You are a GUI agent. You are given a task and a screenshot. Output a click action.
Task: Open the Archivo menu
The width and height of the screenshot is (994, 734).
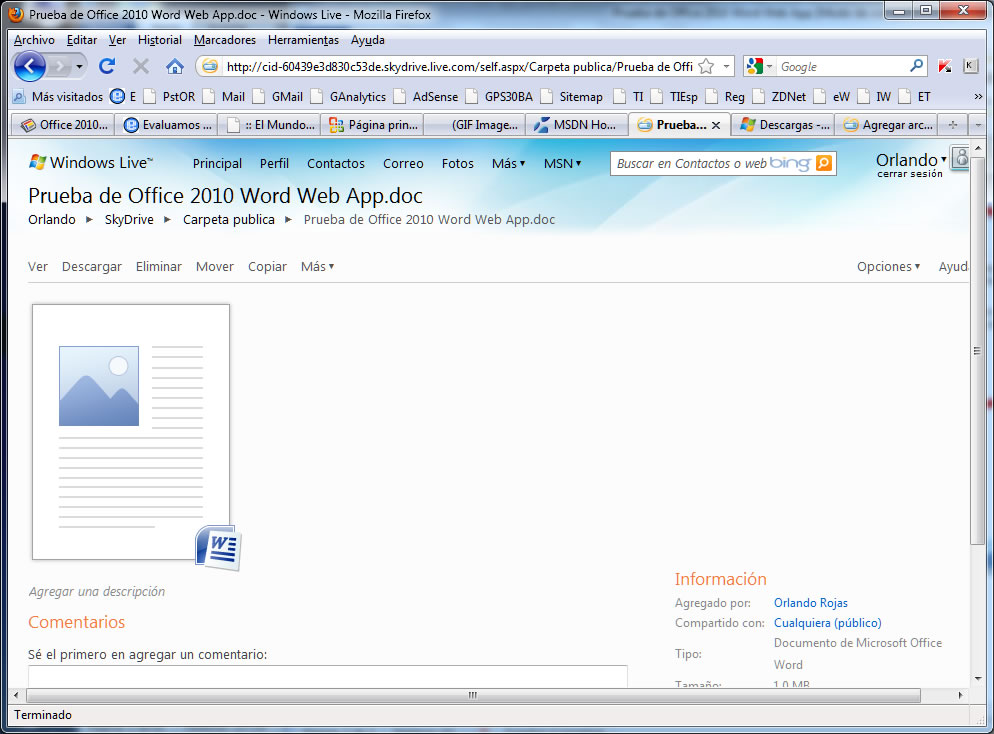coord(34,40)
